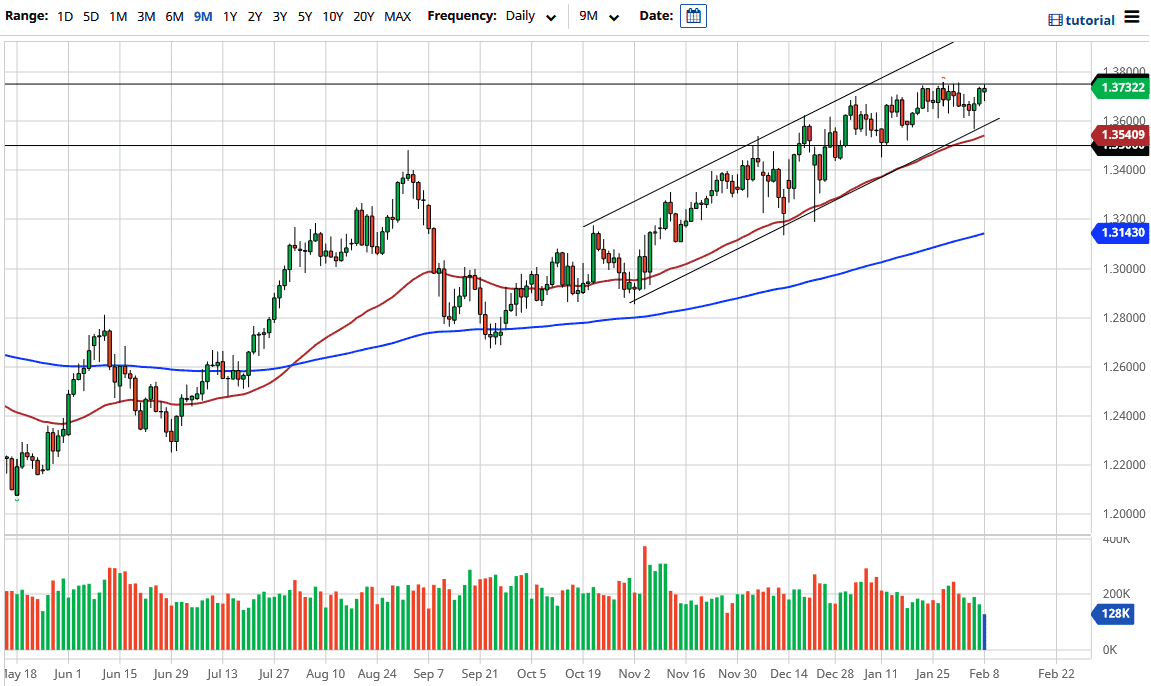Open the tutorial link
Screen dimensions: 1151x686
pos(1089,21)
